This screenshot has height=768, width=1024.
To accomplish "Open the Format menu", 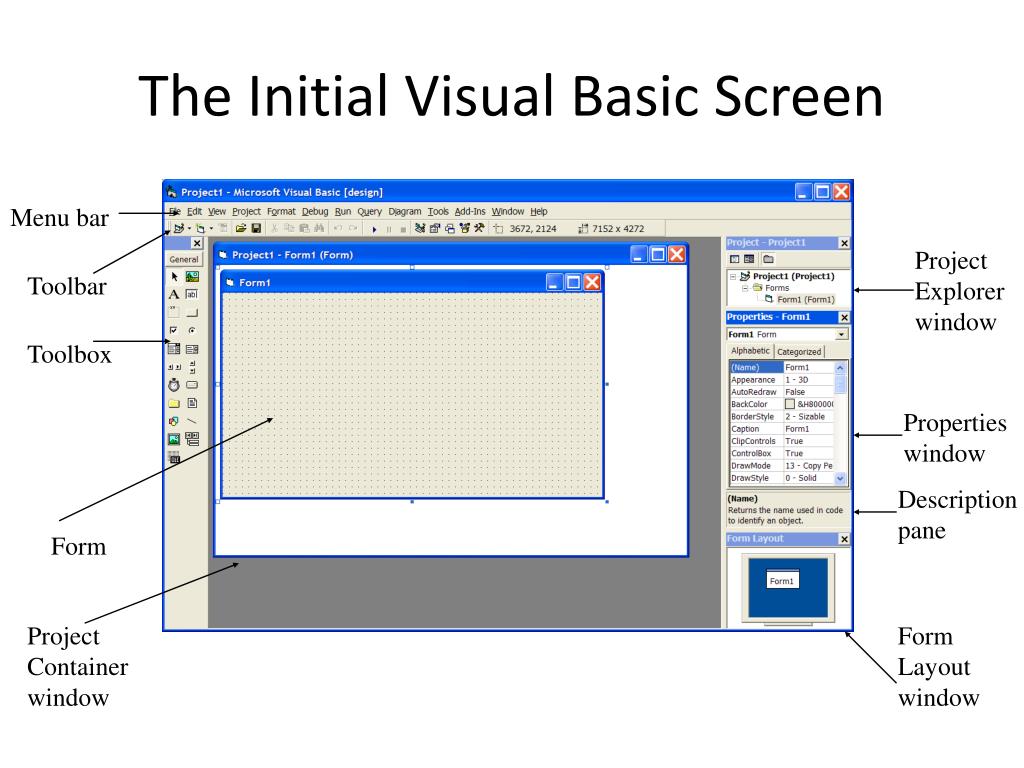I will tap(281, 212).
